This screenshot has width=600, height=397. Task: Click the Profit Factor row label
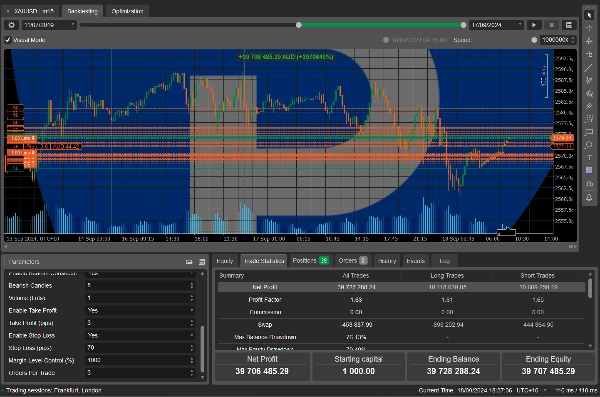point(265,300)
